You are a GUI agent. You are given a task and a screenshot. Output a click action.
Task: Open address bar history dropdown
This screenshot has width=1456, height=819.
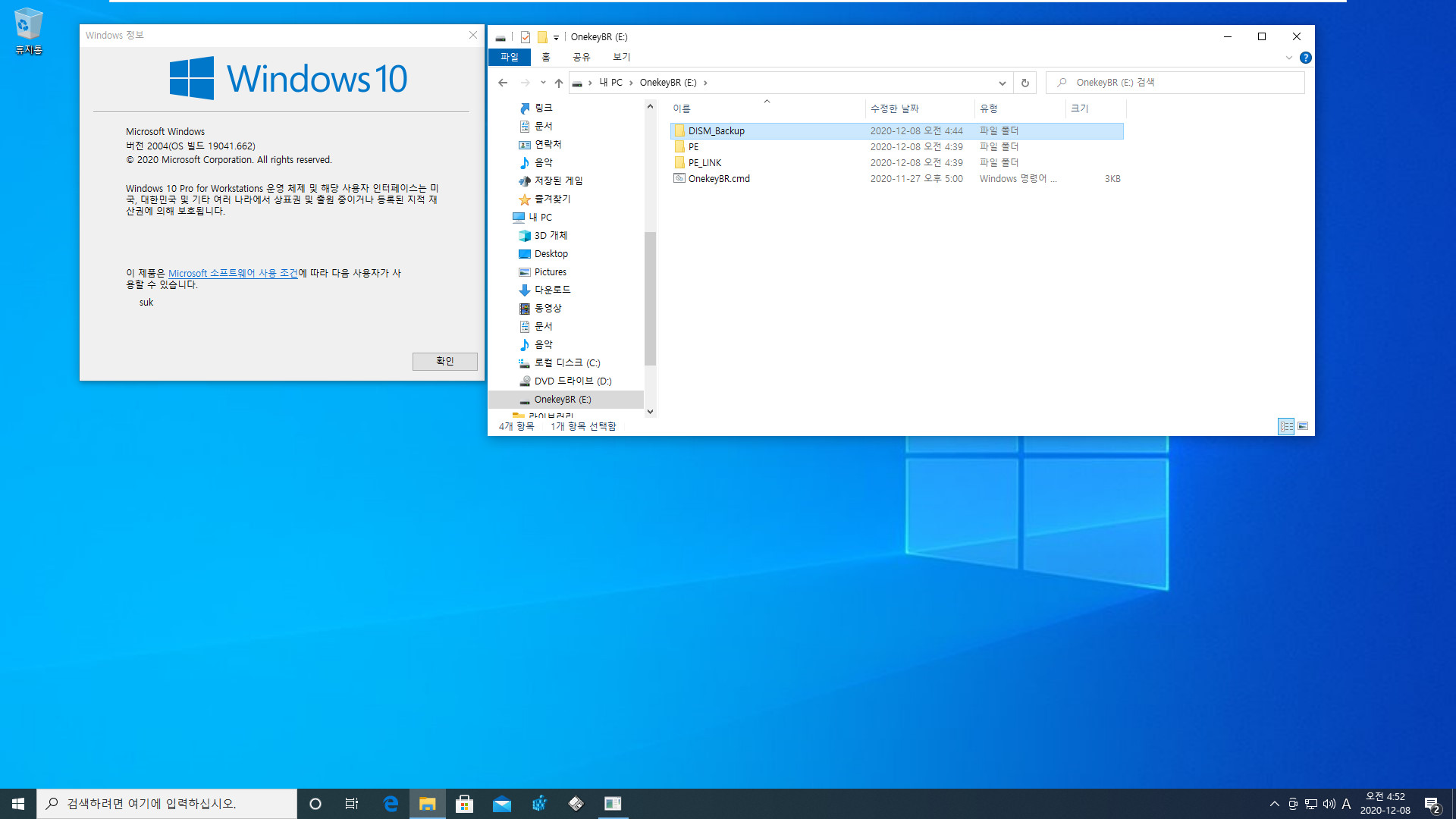tap(1002, 83)
